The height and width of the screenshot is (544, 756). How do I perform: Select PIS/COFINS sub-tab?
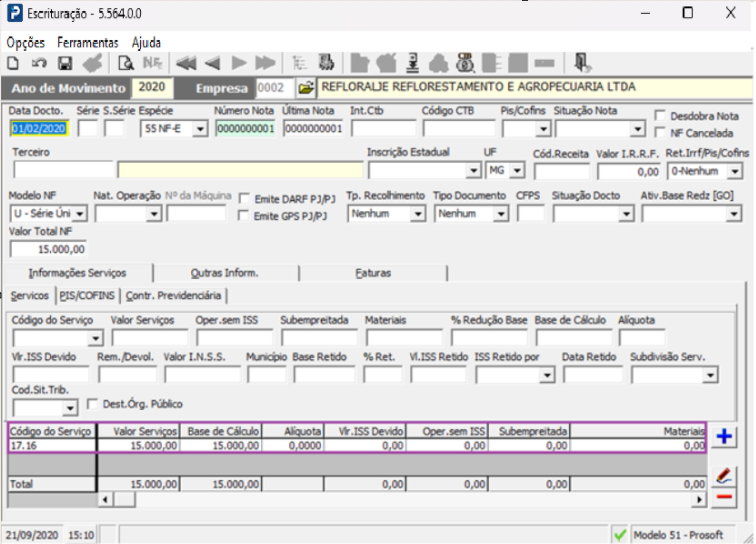pyautogui.click(x=87, y=296)
